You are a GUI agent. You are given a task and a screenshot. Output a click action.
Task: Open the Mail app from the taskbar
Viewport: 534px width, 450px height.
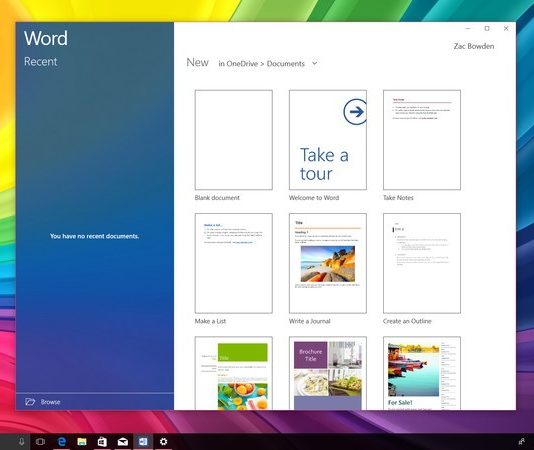pyautogui.click(x=123, y=442)
